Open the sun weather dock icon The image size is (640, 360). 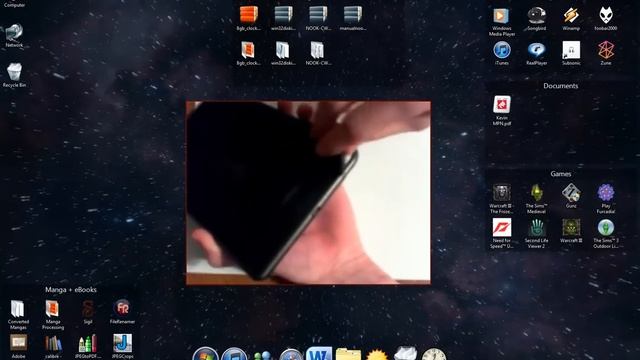pos(377,354)
